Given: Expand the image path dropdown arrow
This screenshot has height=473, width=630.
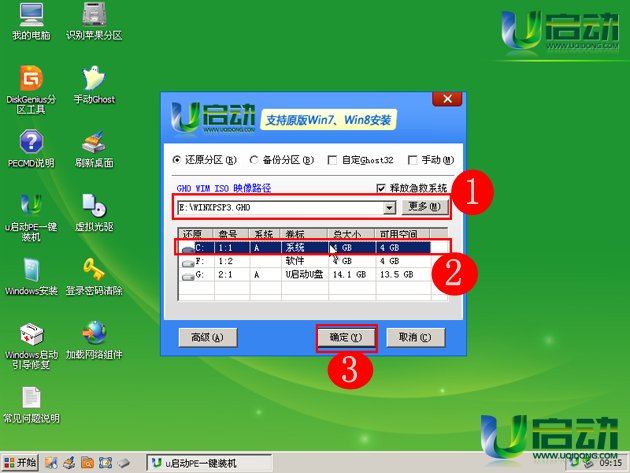Looking at the screenshot, I should coord(390,207).
